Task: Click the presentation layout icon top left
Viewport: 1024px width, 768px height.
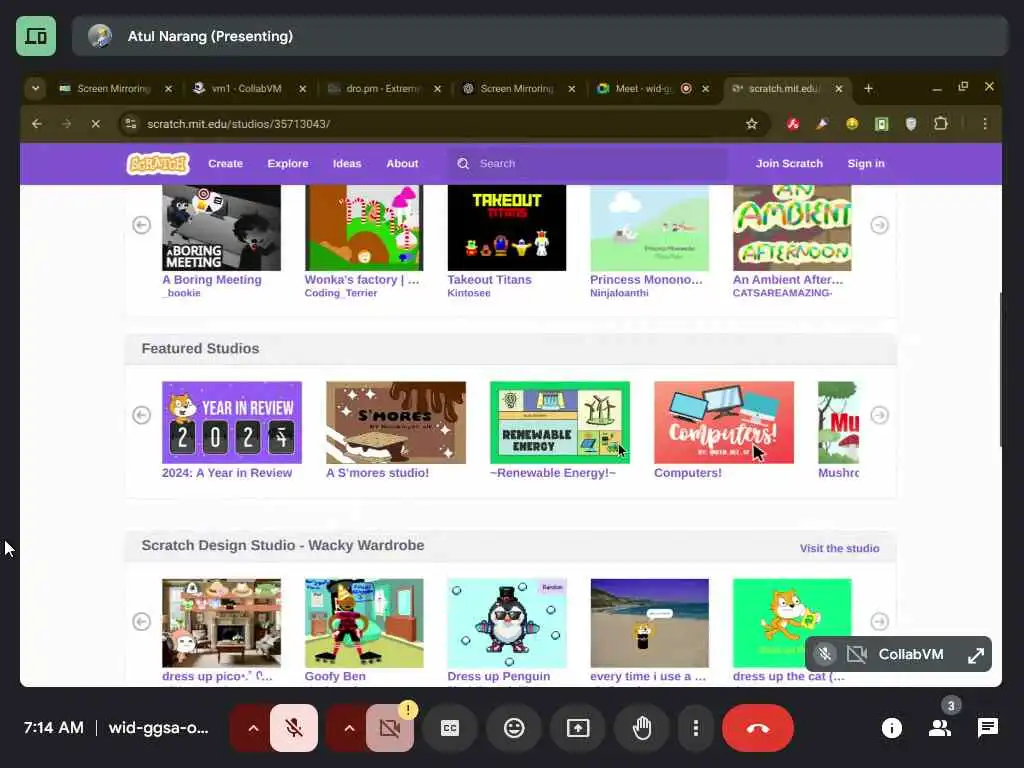Action: 36,36
